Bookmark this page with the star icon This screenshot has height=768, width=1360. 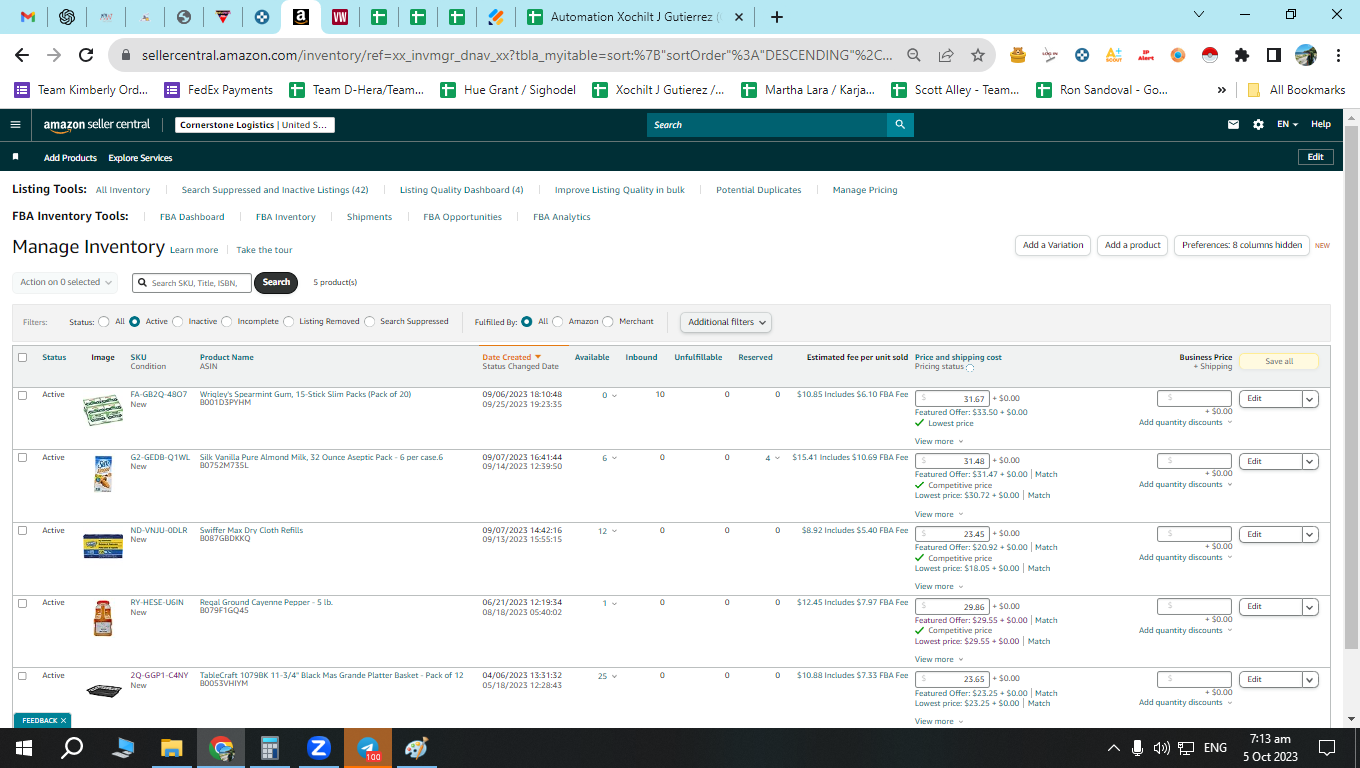click(x=978, y=55)
